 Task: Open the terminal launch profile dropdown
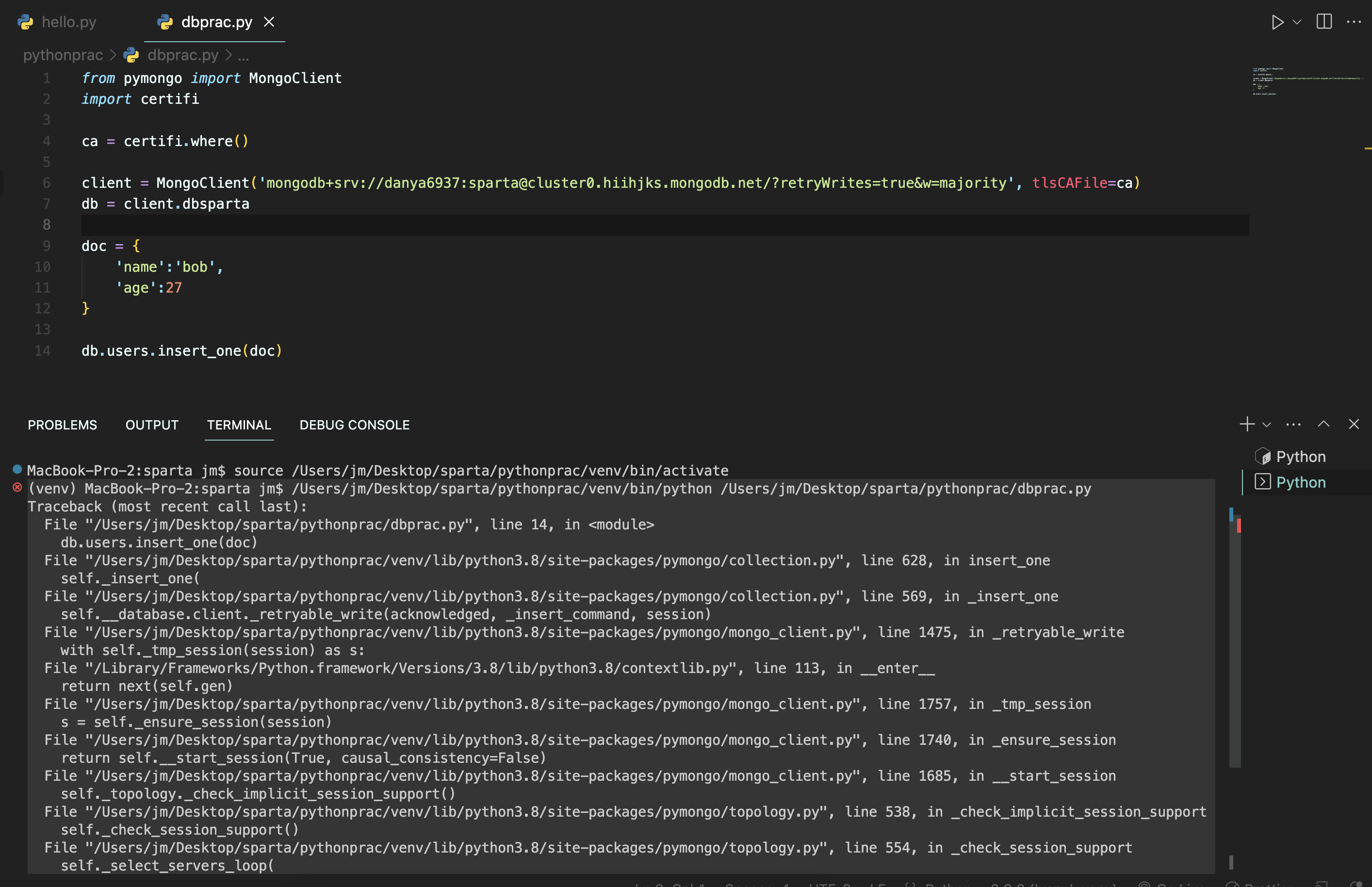[x=1267, y=425]
